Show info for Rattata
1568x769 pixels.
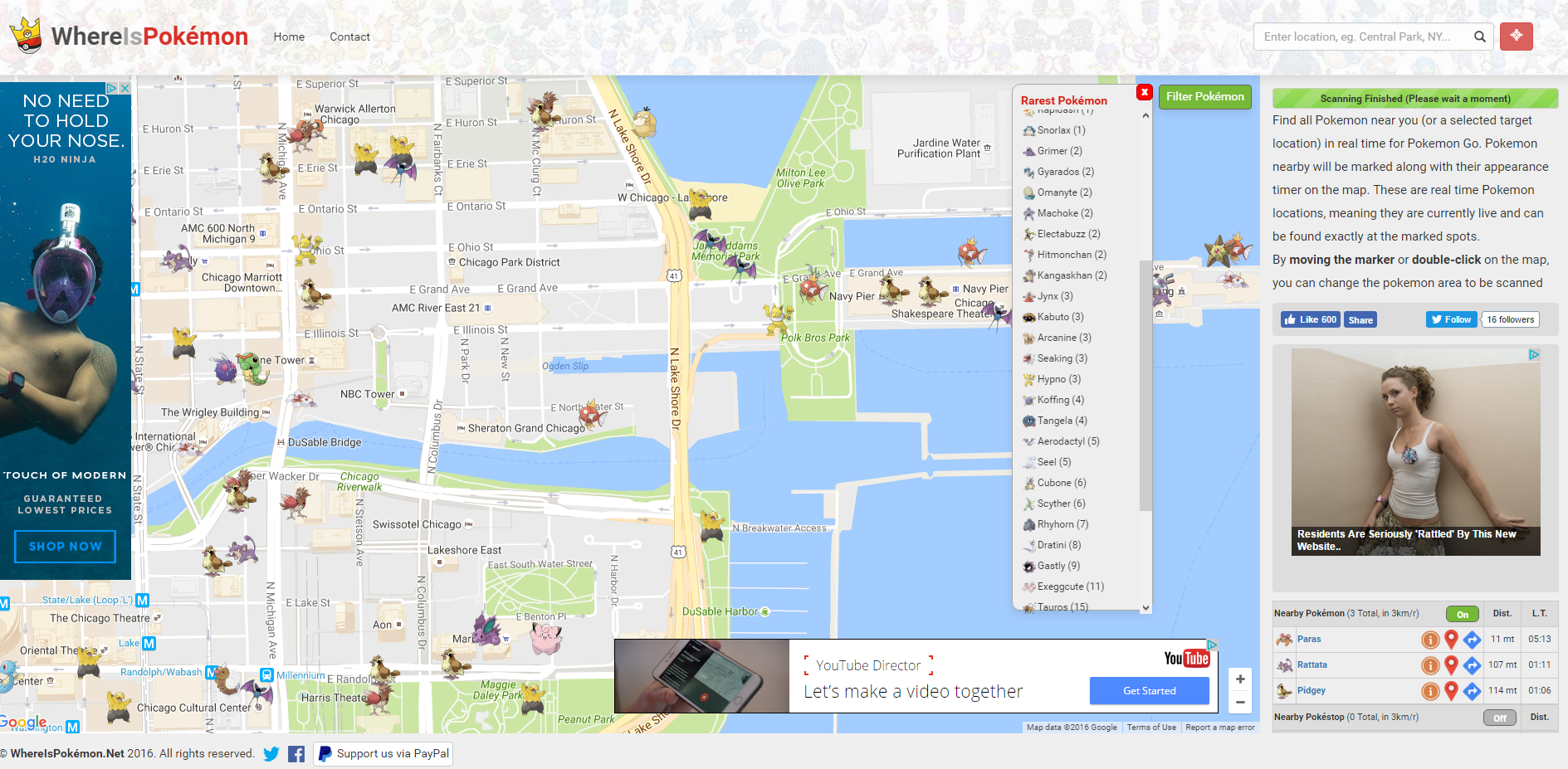click(x=1430, y=665)
